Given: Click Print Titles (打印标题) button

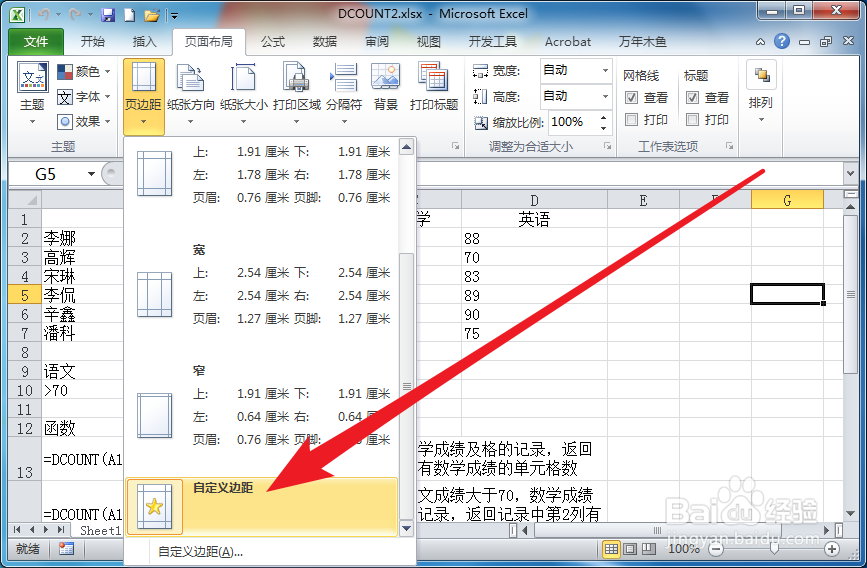Looking at the screenshot, I should [434, 87].
